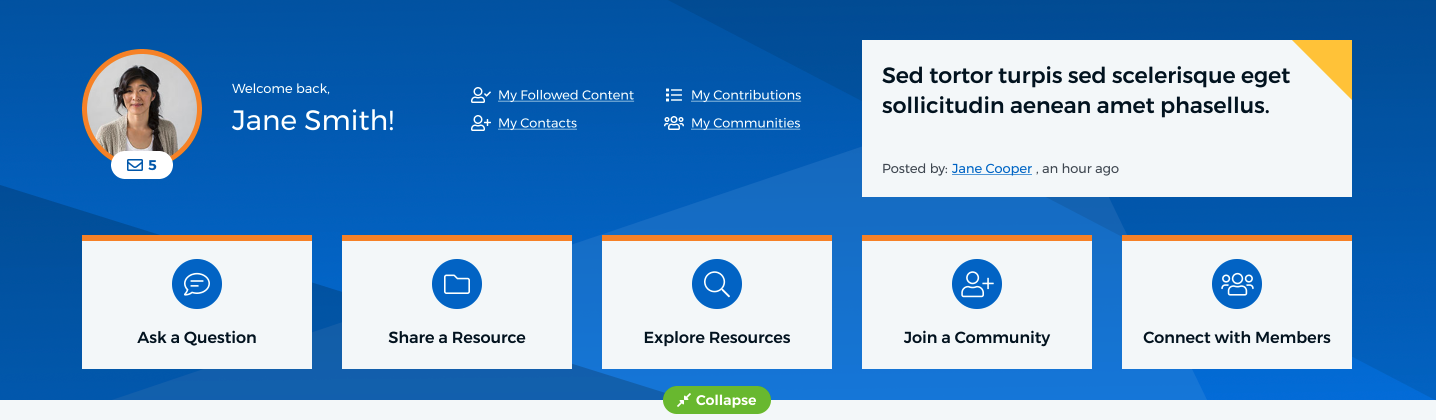This screenshot has width=1436, height=420.
Task: Click the My Contacts person-plus icon
Action: 480,124
